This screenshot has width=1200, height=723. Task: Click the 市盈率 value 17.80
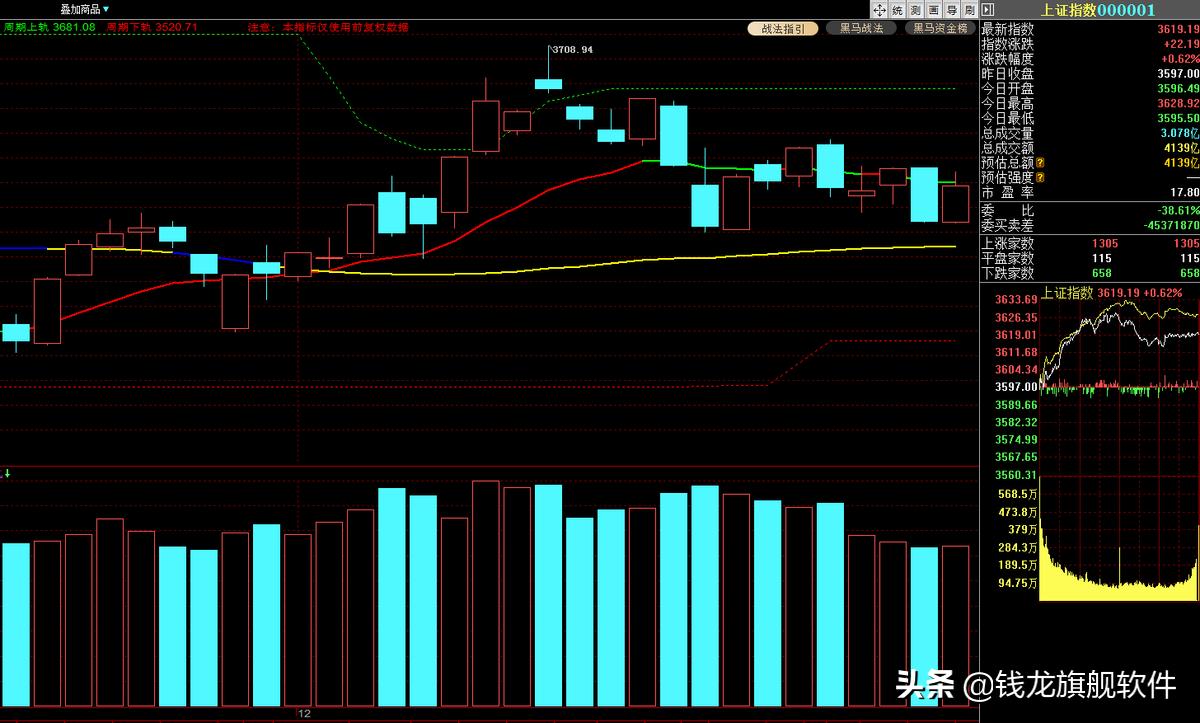point(1185,192)
